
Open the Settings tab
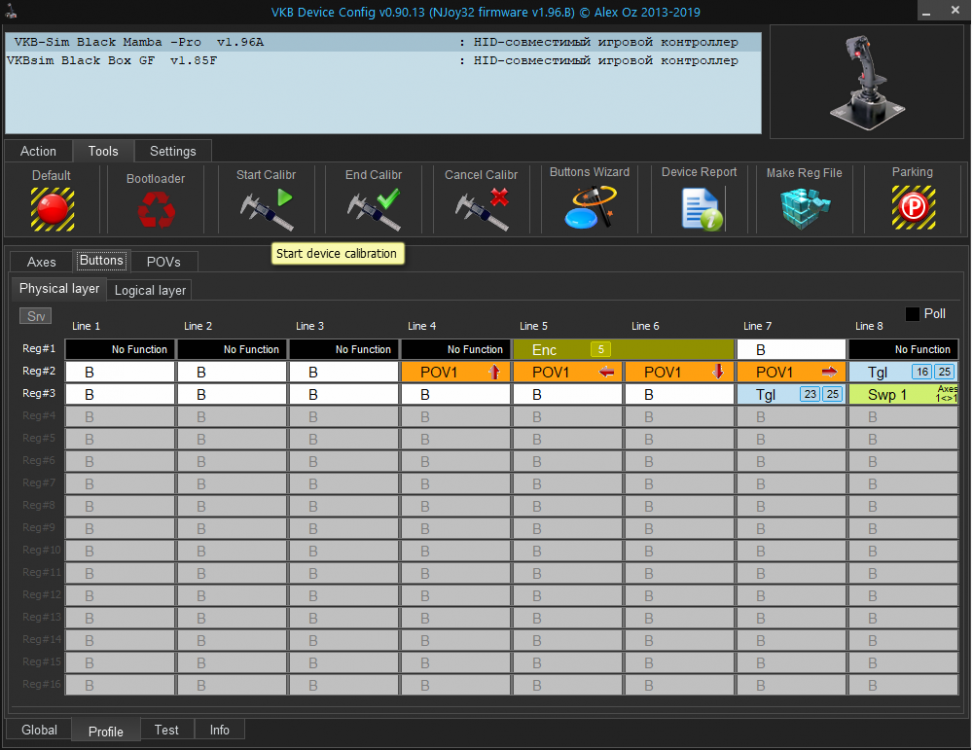point(173,151)
